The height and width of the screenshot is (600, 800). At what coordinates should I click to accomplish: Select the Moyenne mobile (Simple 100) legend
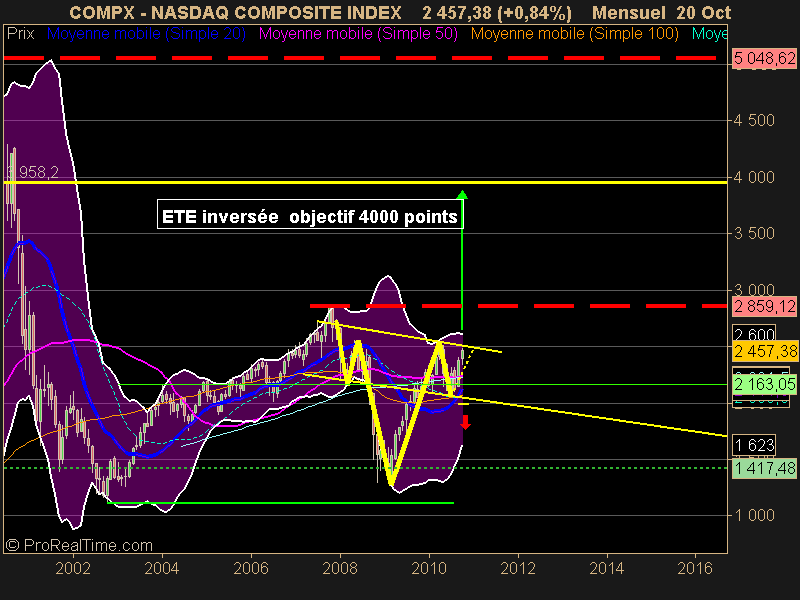pyautogui.click(x=574, y=34)
